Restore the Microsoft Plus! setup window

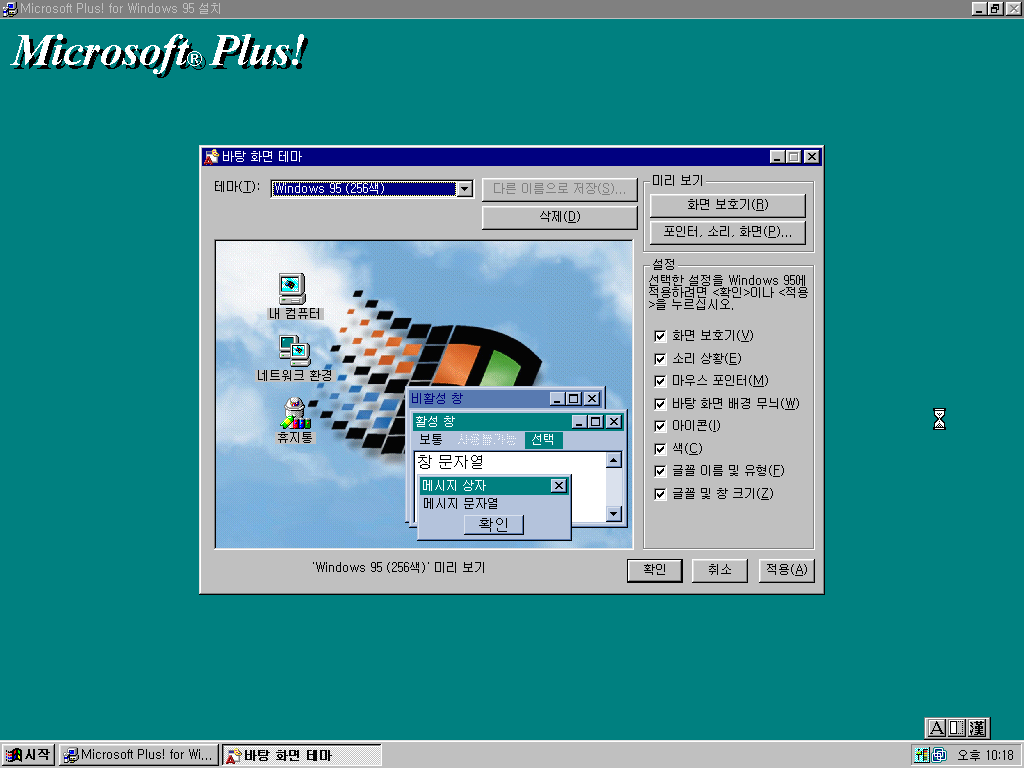995,8
